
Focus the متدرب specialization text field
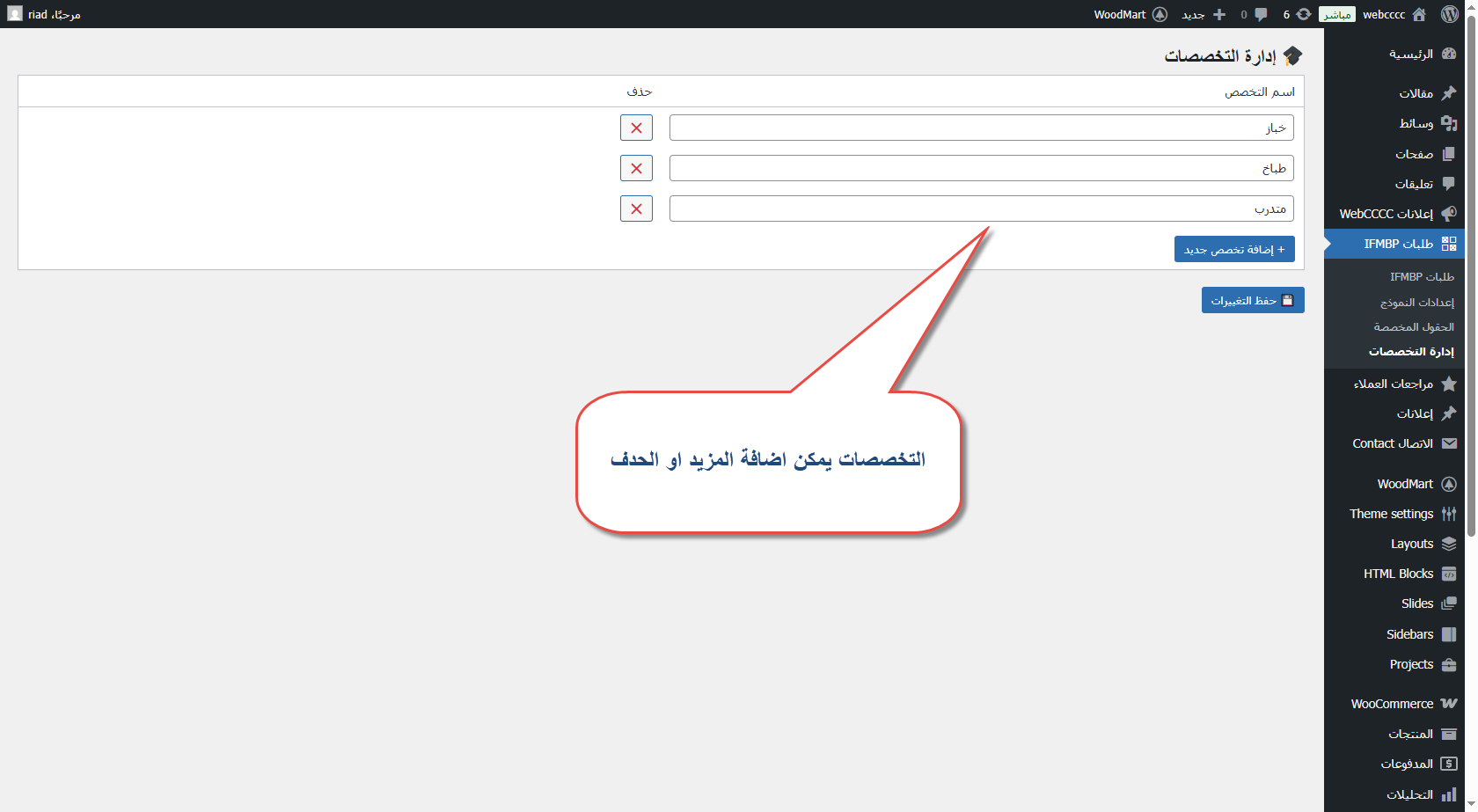click(x=981, y=208)
